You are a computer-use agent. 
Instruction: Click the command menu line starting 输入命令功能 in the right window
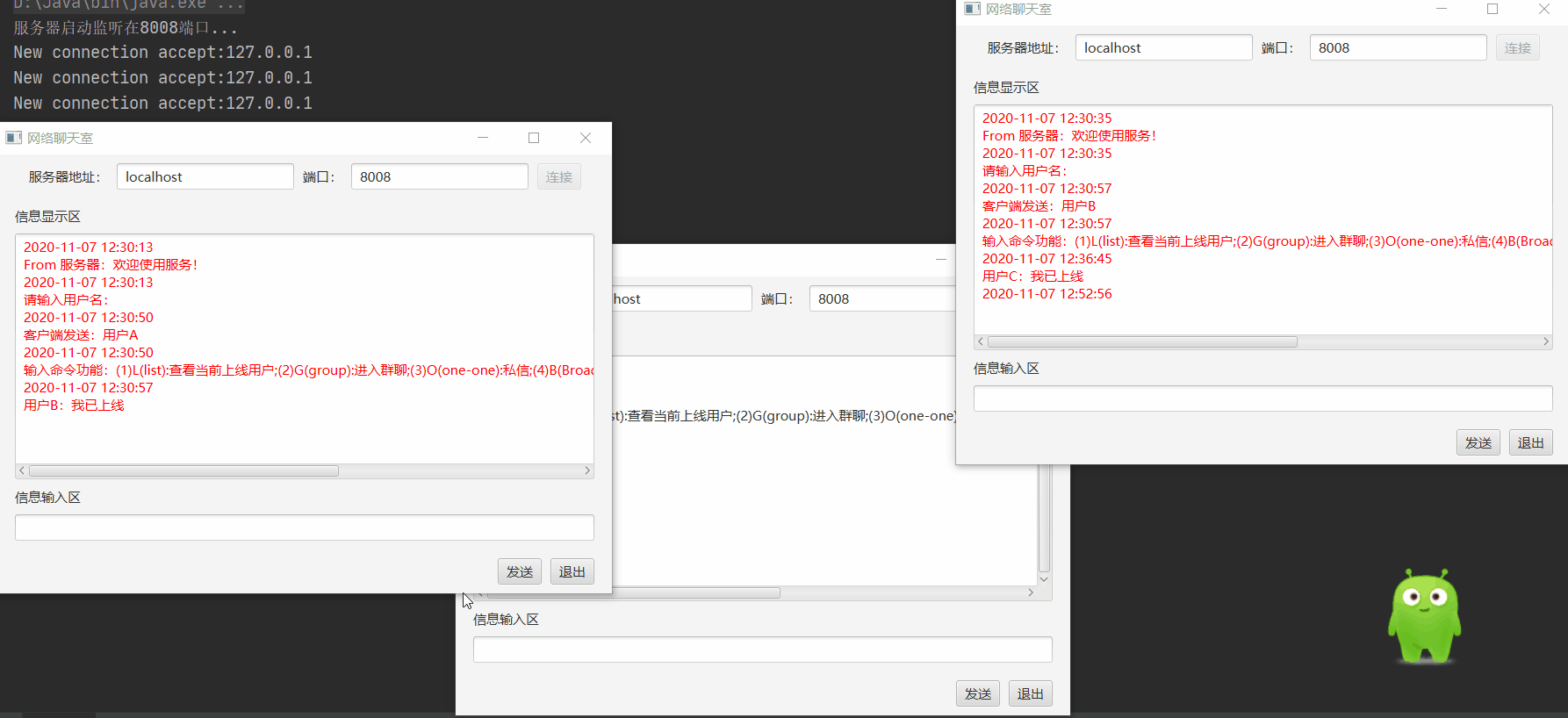(1267, 241)
